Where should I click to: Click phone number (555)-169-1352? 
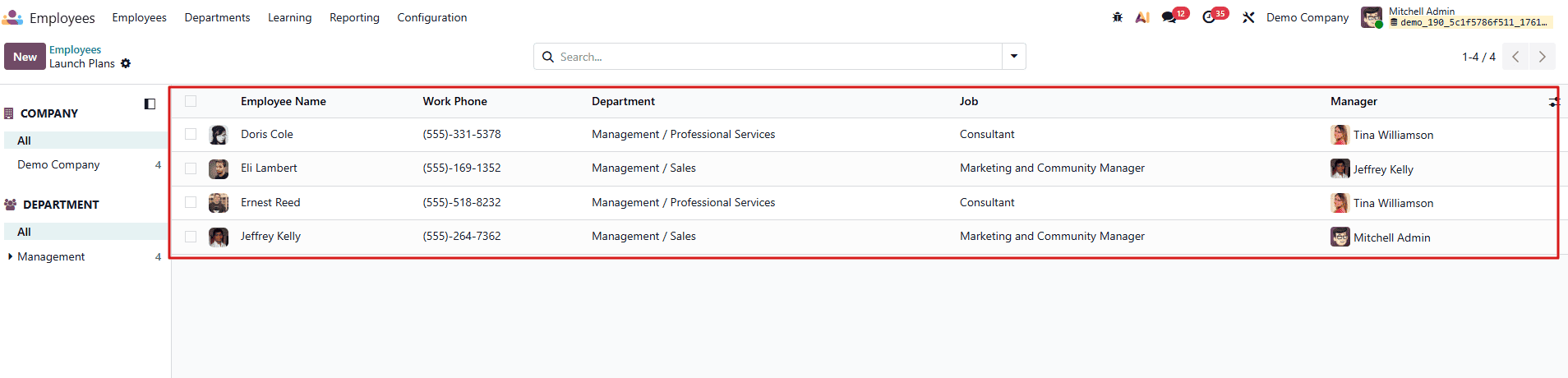(x=462, y=168)
